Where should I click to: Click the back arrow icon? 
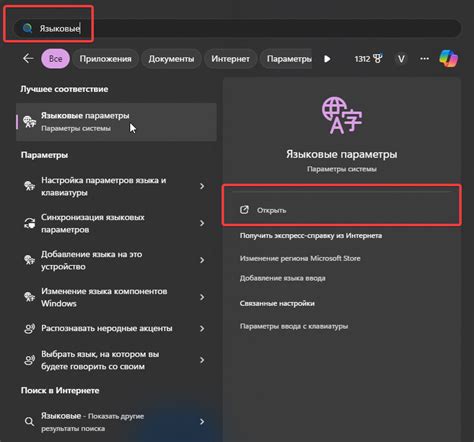pyautogui.click(x=28, y=59)
